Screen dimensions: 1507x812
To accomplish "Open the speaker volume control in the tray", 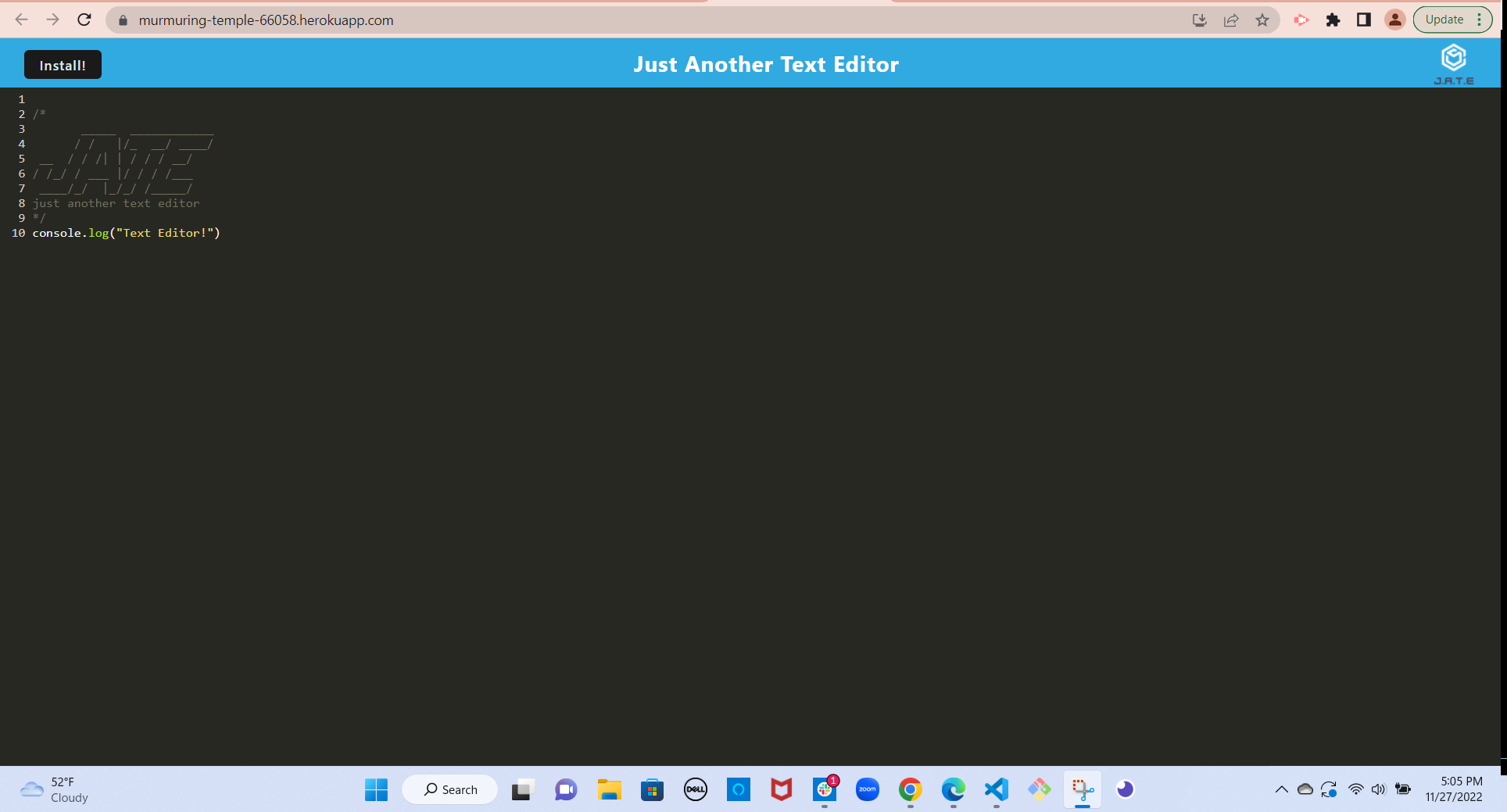I will 1377,789.
